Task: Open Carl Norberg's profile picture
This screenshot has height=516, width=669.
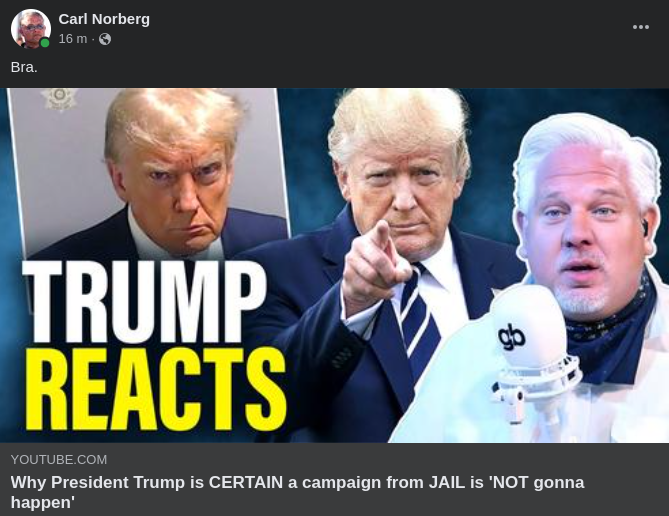Action: click(30, 29)
